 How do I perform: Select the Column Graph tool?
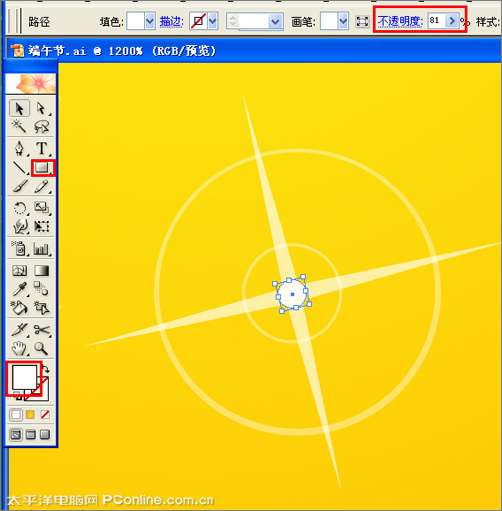41,248
